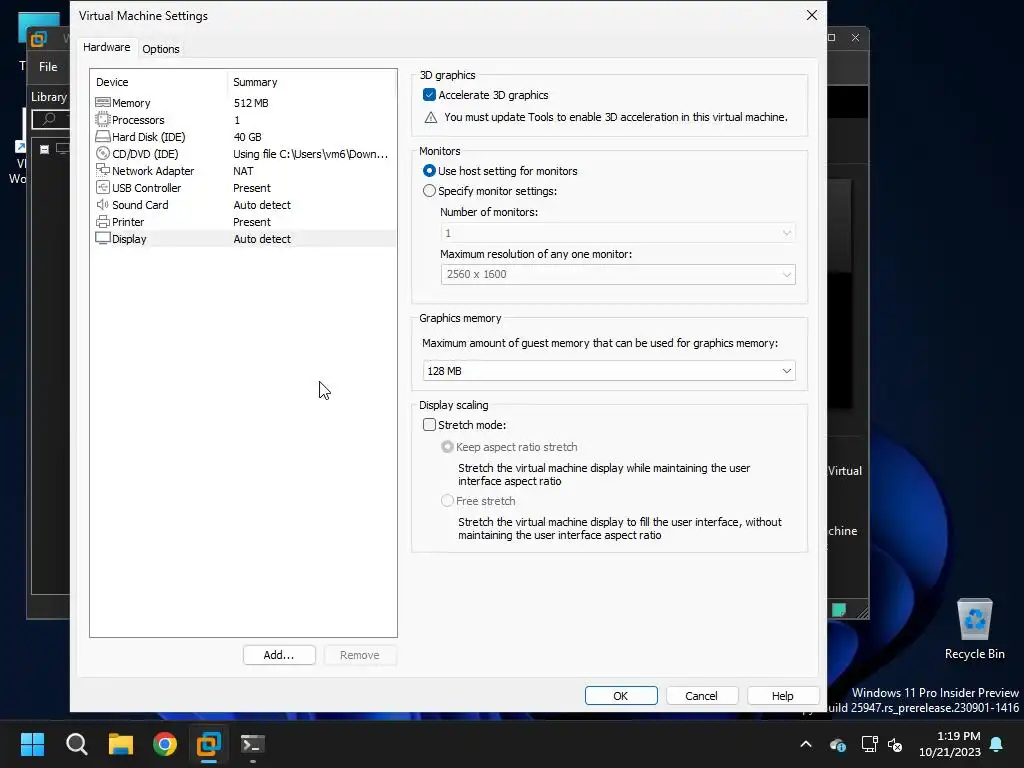1024x768 pixels.
Task: Select the Display monitor icon
Action: coord(103,238)
